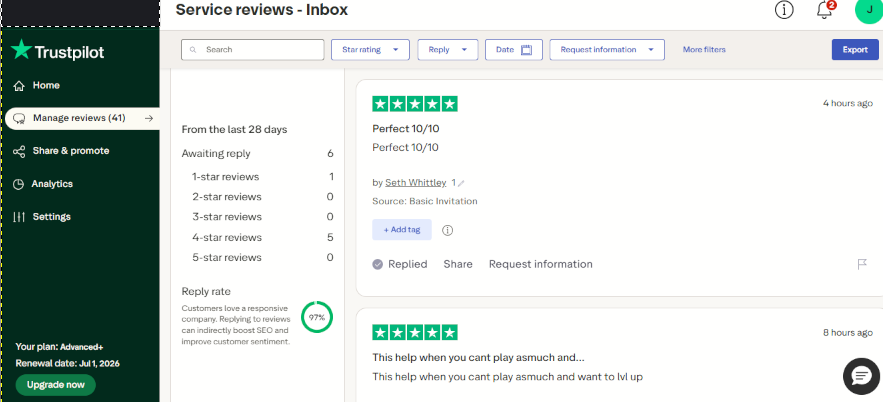Click the '8 hours ago' timestamp
Screen dimensions: 883x402
[x=848, y=333]
